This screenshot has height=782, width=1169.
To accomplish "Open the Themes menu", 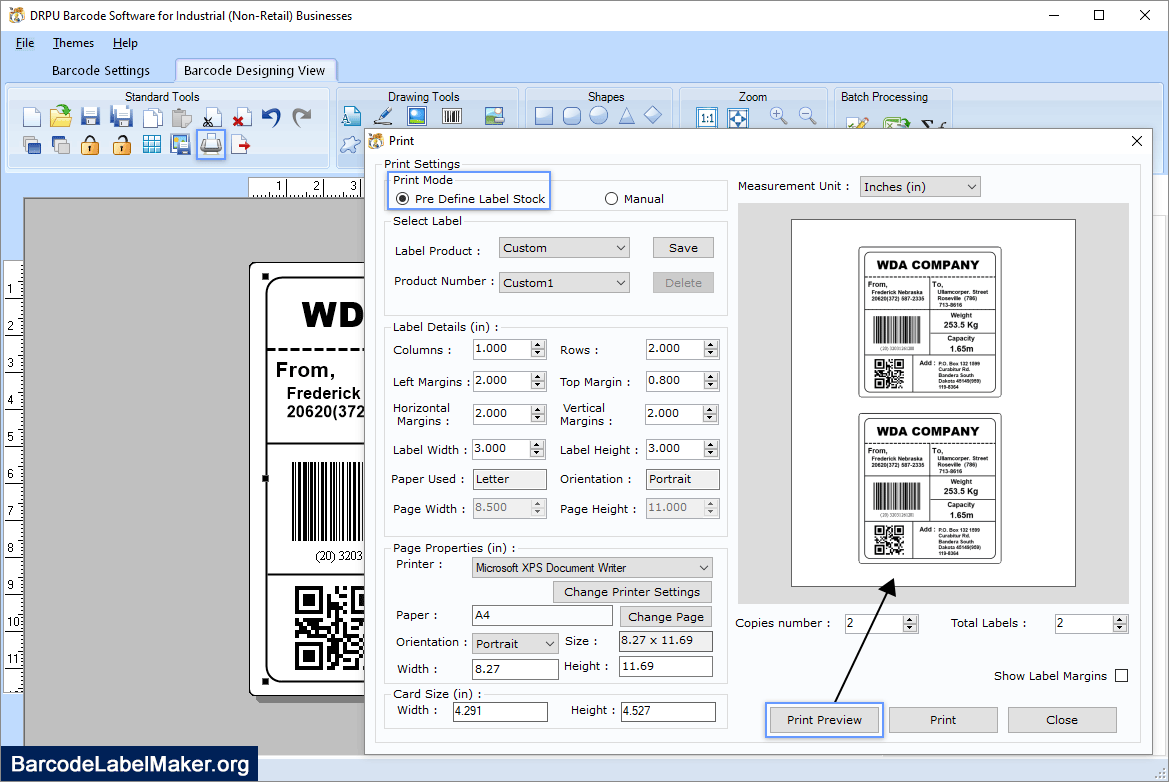I will (72, 43).
